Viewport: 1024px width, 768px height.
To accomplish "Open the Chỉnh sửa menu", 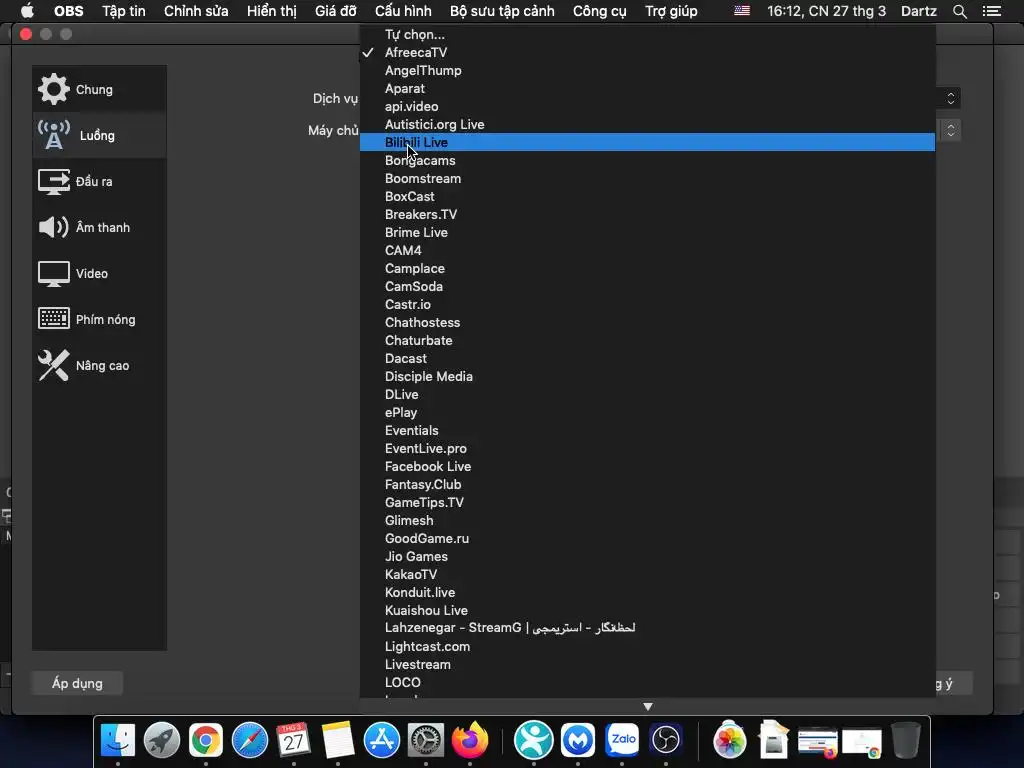I will 196,11.
